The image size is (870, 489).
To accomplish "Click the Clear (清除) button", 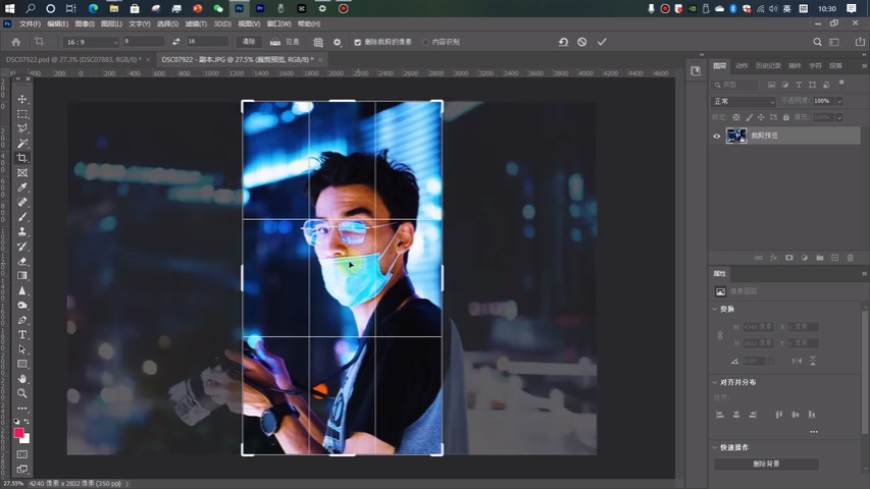I will [x=249, y=42].
